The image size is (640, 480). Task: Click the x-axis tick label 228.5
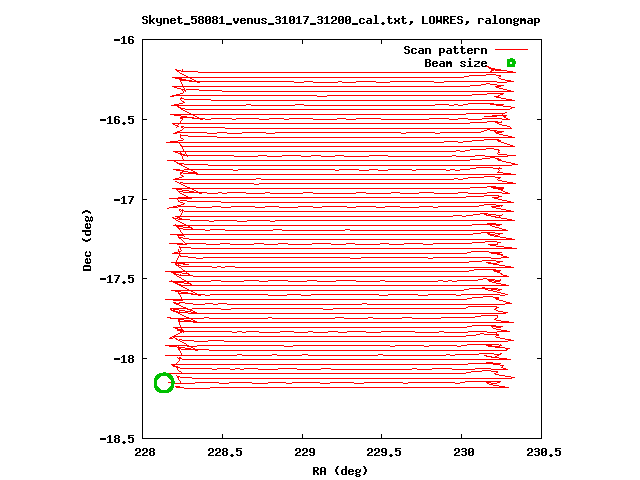pos(224,452)
